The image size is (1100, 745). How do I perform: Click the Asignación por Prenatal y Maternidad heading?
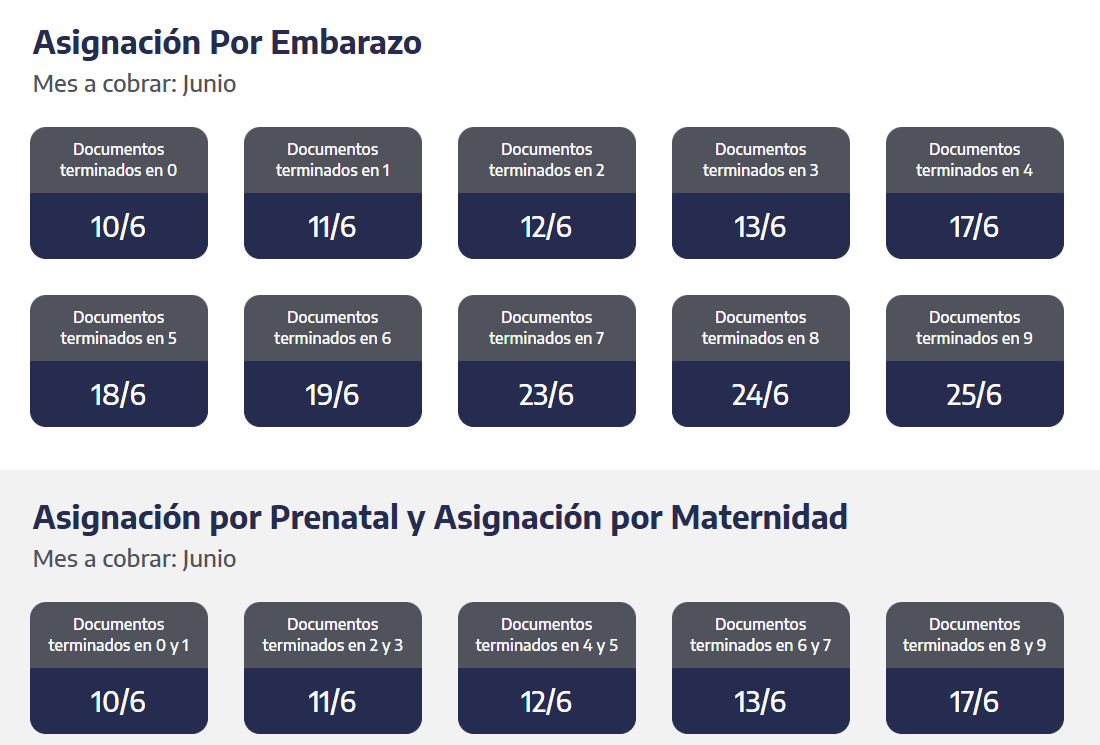[440, 518]
